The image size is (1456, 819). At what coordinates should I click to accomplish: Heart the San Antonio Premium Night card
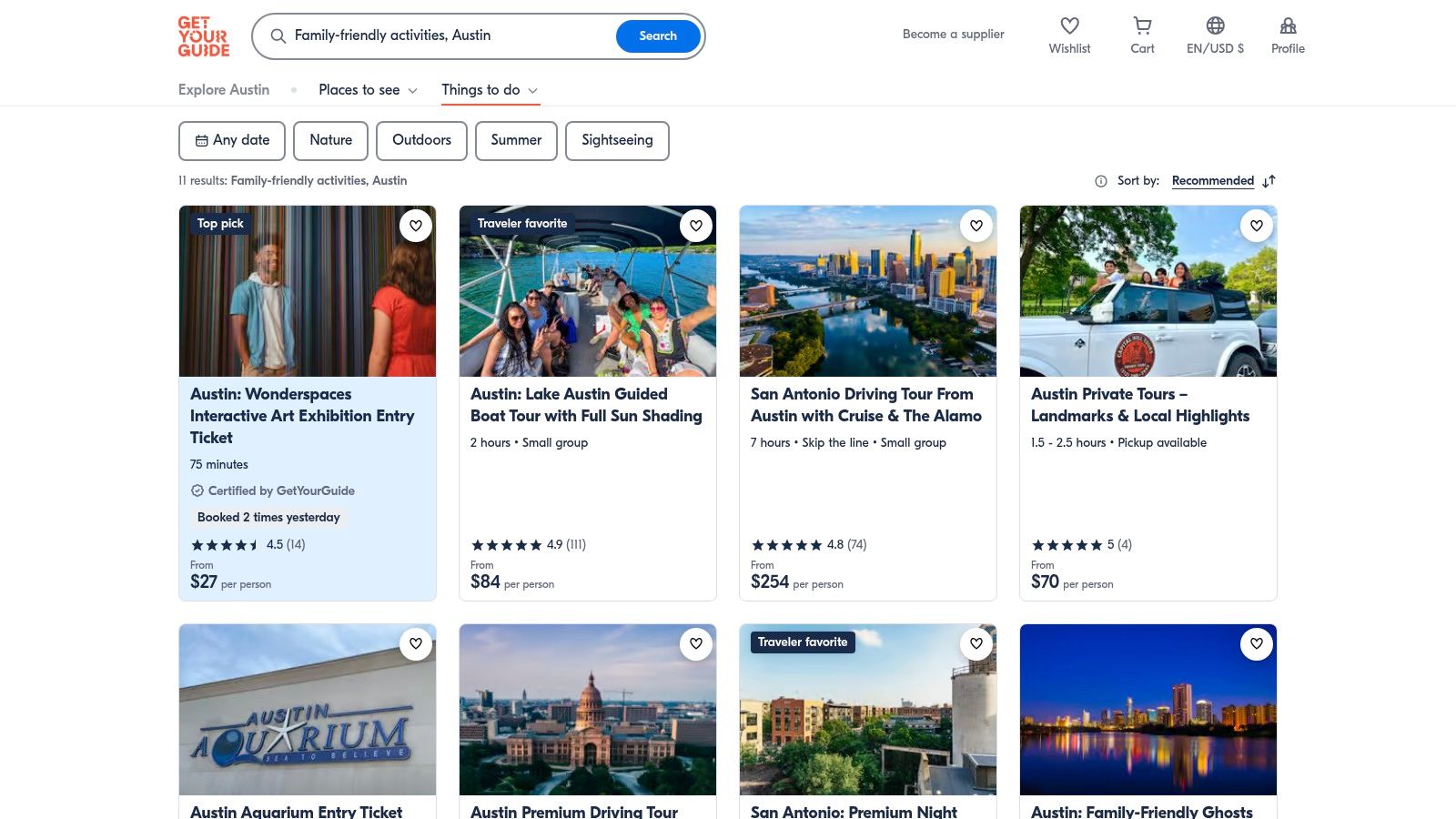pyautogui.click(x=976, y=644)
